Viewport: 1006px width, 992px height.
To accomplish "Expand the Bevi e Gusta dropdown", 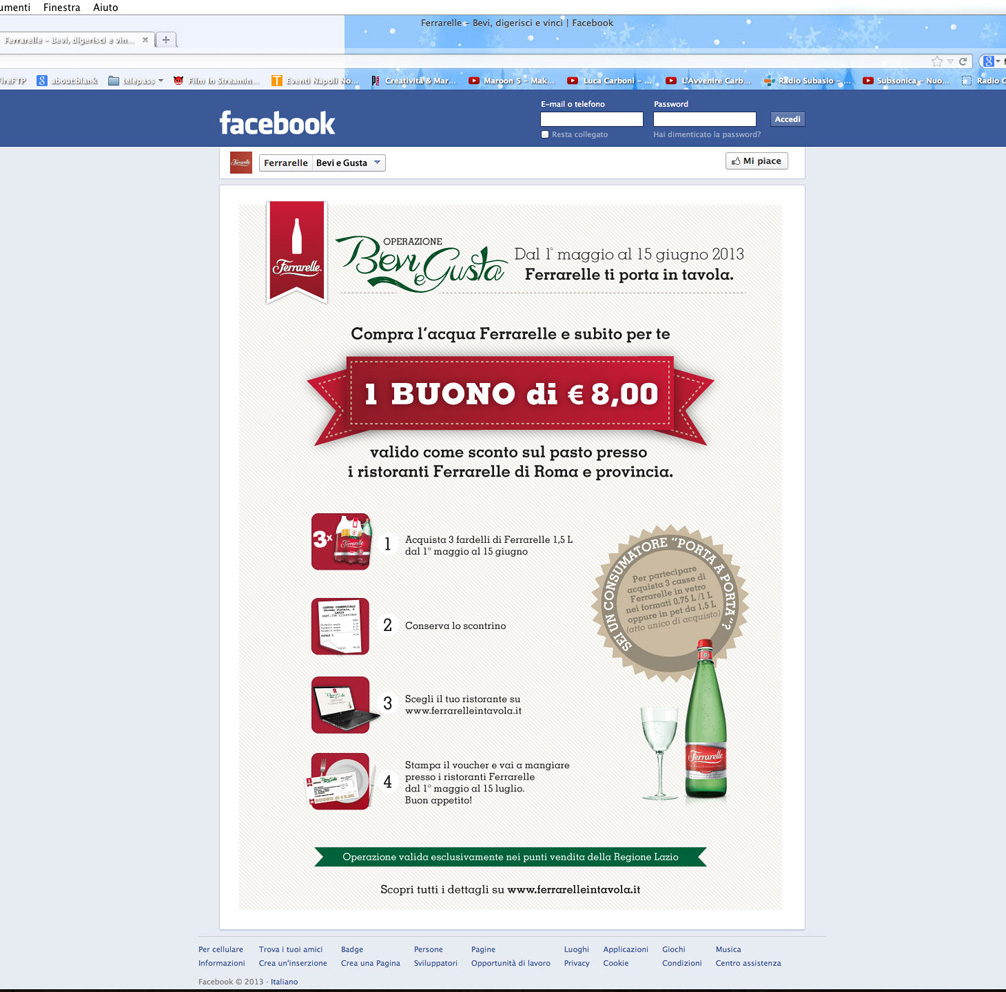I will (x=348, y=163).
